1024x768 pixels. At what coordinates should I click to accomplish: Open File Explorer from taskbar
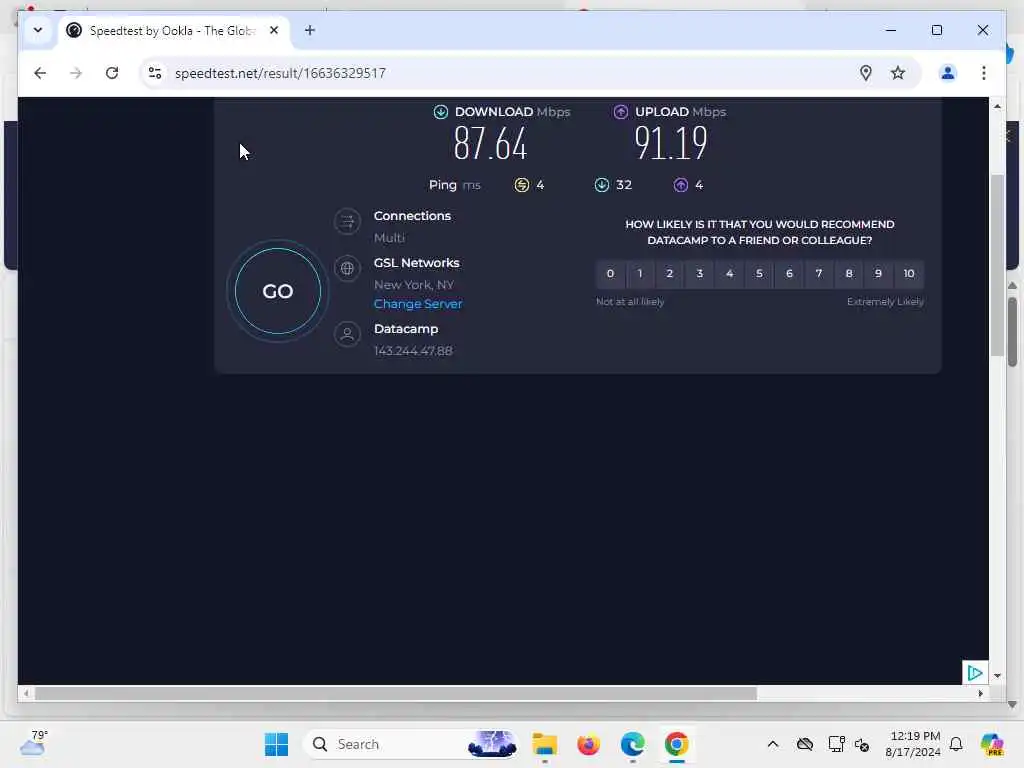545,744
